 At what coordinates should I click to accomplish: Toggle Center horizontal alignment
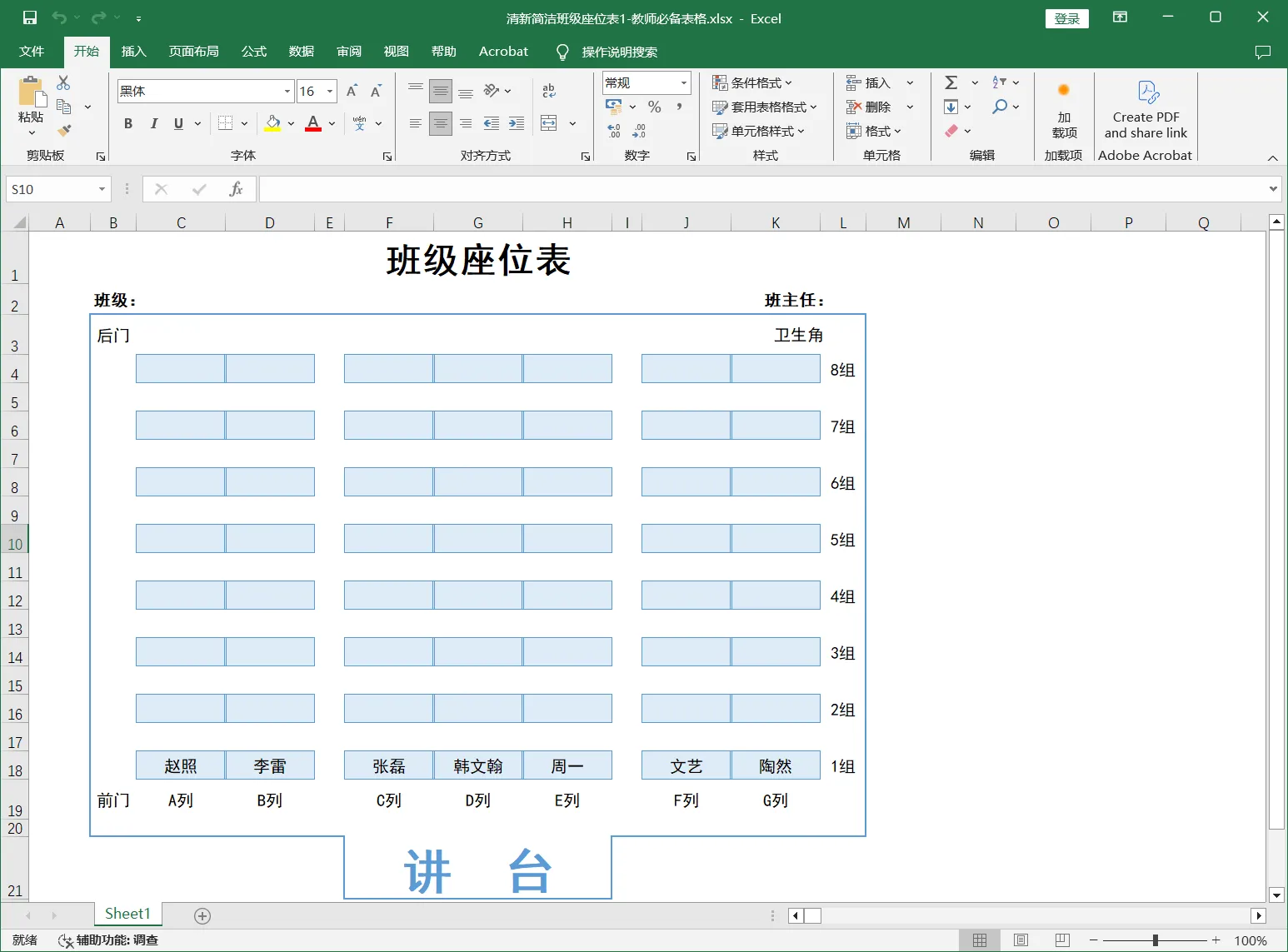(441, 123)
